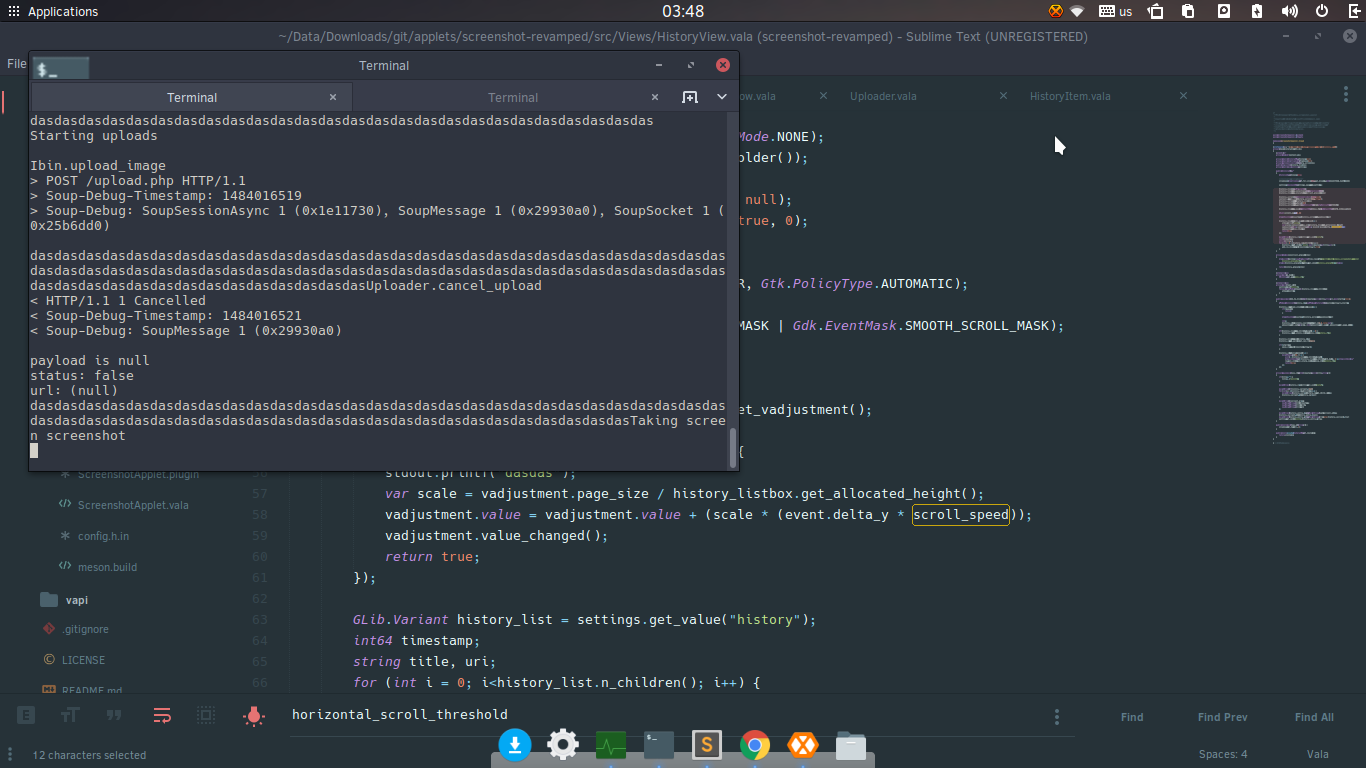This screenshot has height=768, width=1366.
Task: Open the battery status indicator
Action: point(1257,12)
